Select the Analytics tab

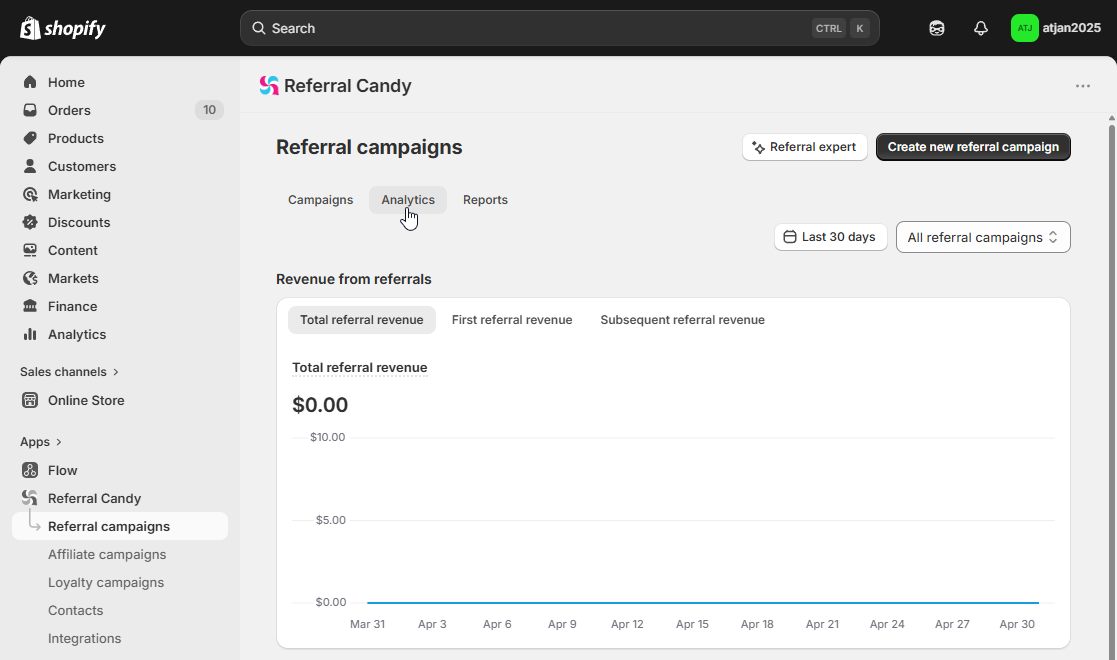407,200
